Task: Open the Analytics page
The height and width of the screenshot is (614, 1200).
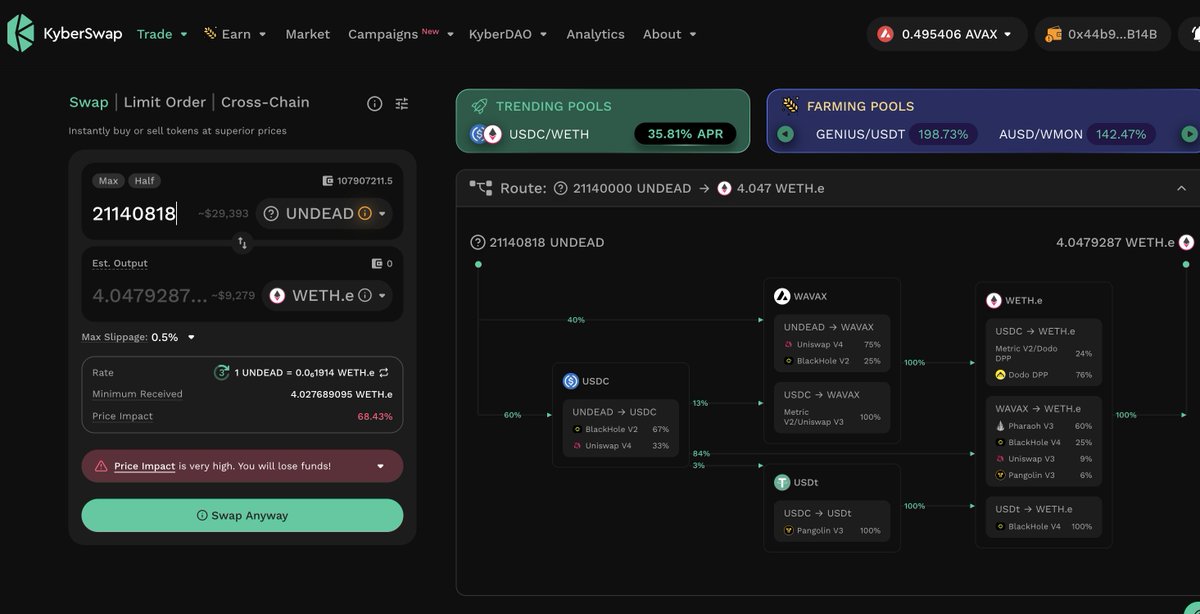Action: pos(595,34)
